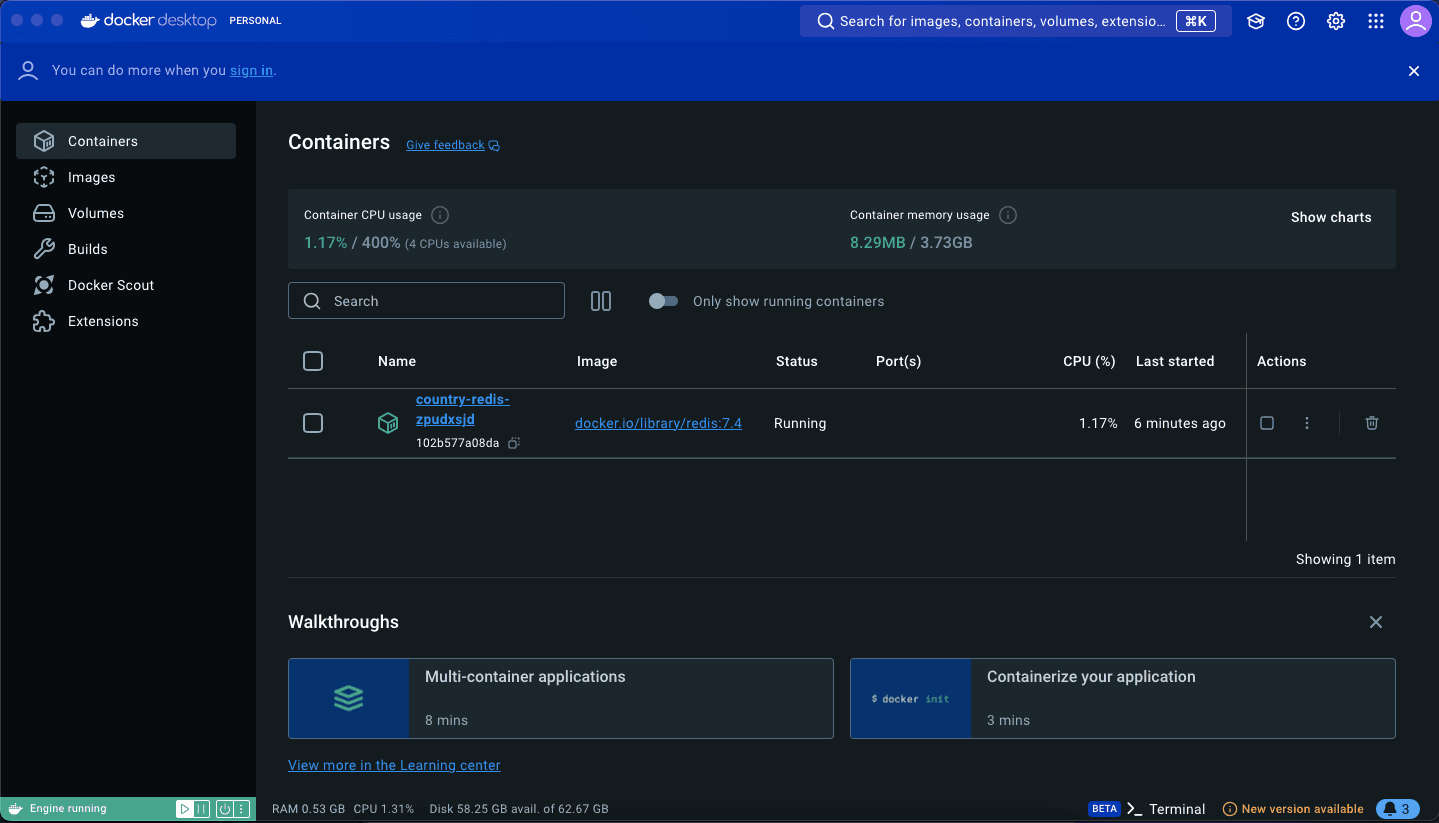
Task: Click the 8.29MB / 3.73GB memory value
Action: point(911,242)
